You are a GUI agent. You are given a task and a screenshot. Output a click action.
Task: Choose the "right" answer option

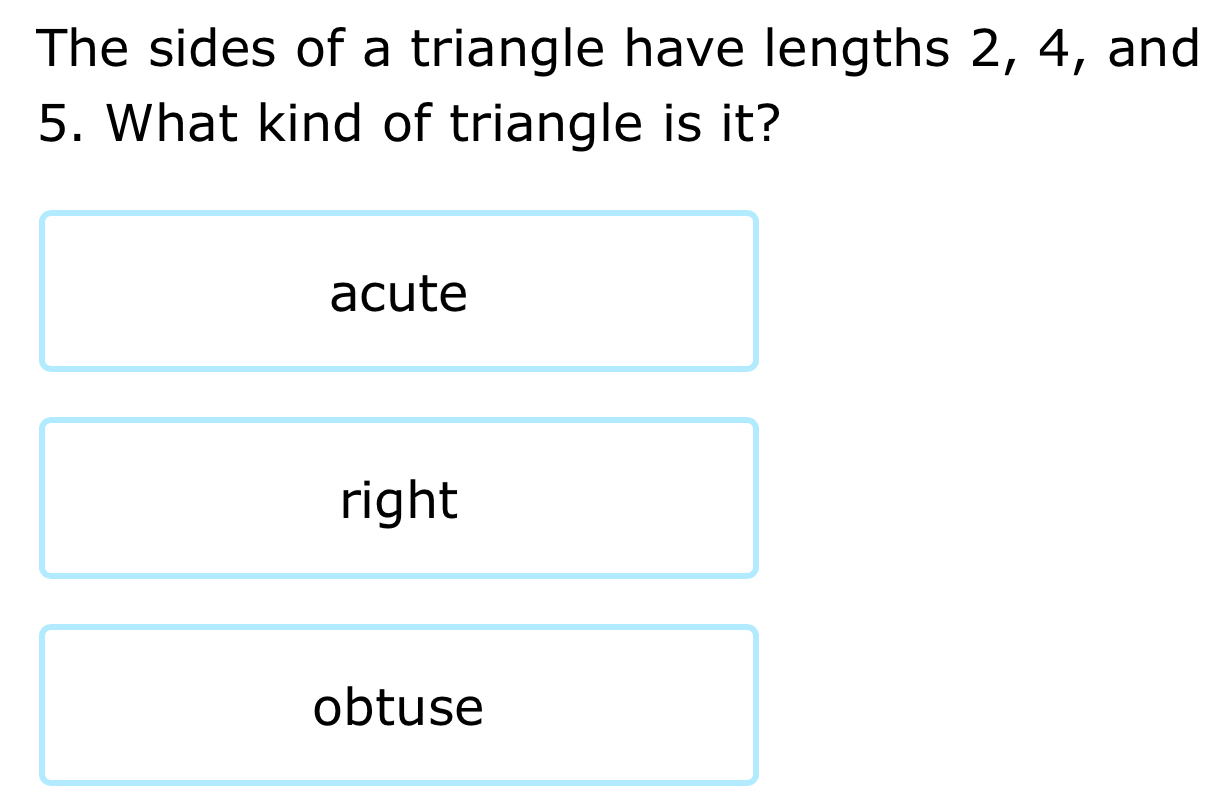coord(399,498)
